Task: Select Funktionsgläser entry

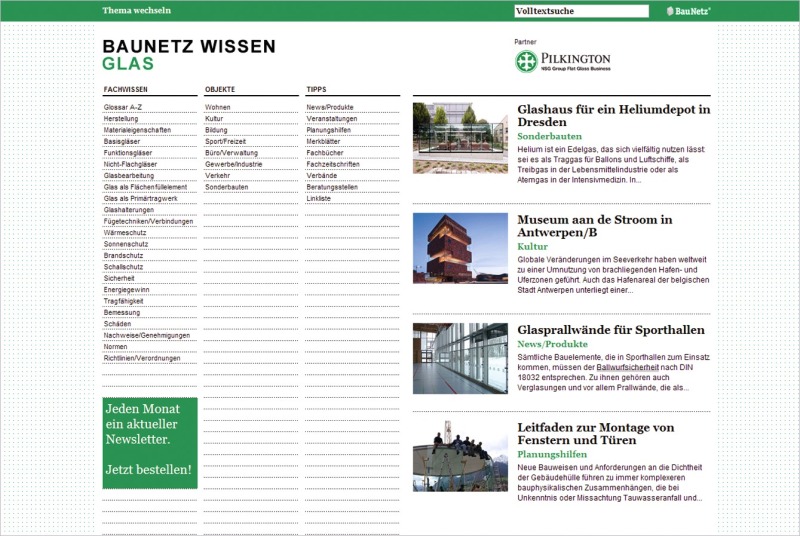Action: [x=128, y=153]
